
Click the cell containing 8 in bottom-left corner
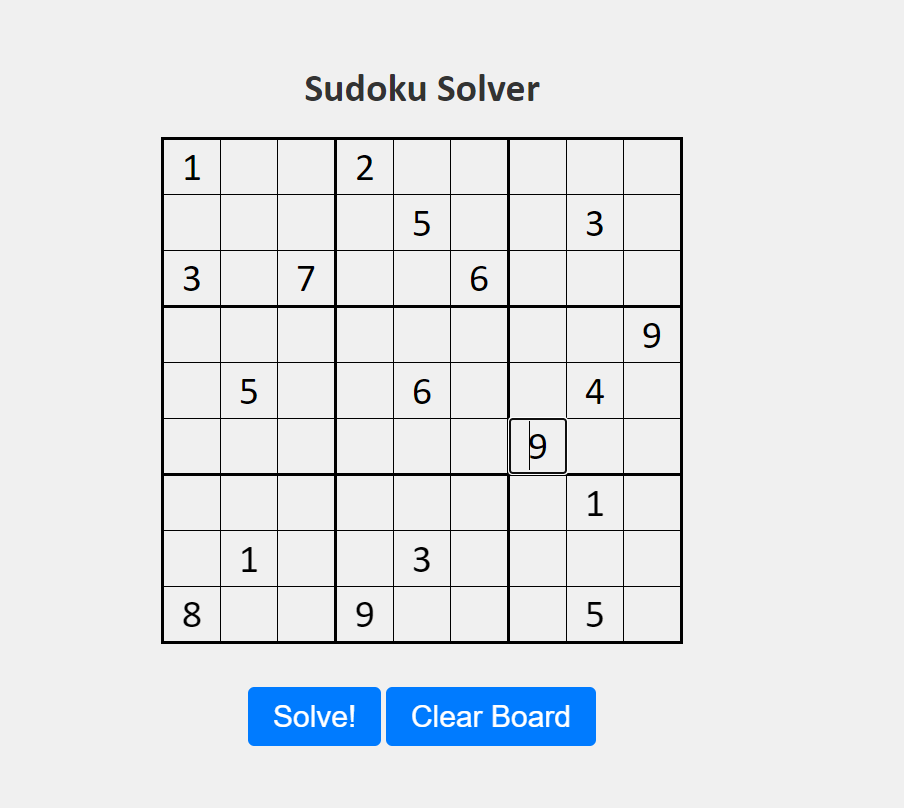point(191,615)
